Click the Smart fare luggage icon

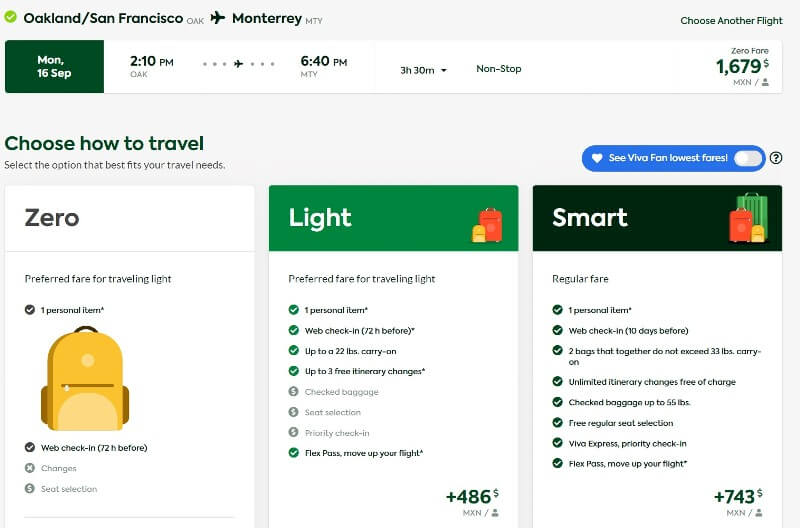coord(748,218)
